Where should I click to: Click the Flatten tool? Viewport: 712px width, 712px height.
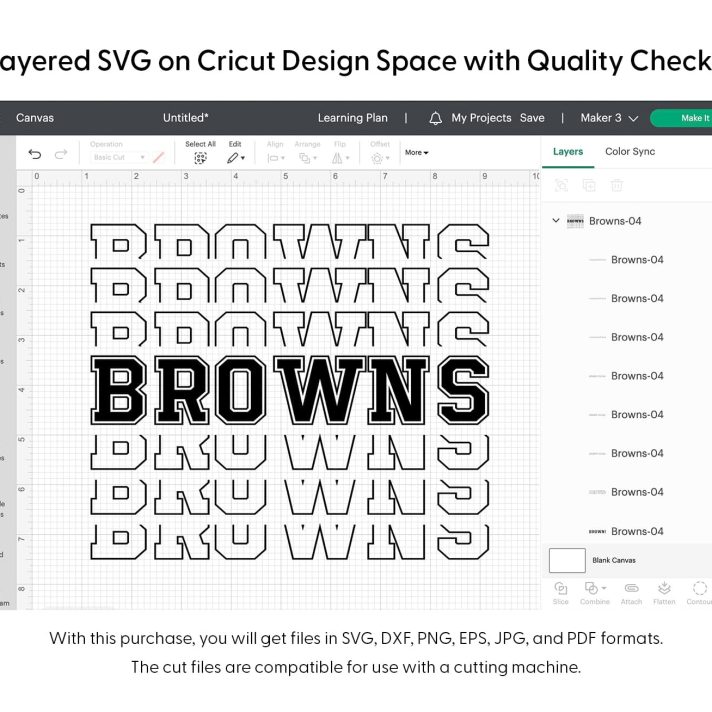664,593
